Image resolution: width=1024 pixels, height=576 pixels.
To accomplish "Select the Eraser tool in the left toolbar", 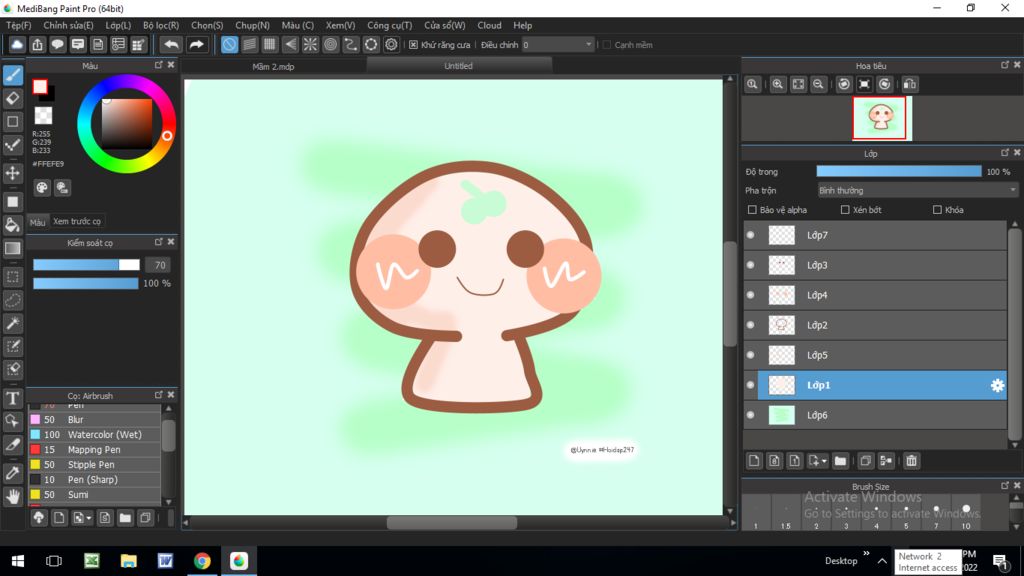I will [x=13, y=98].
